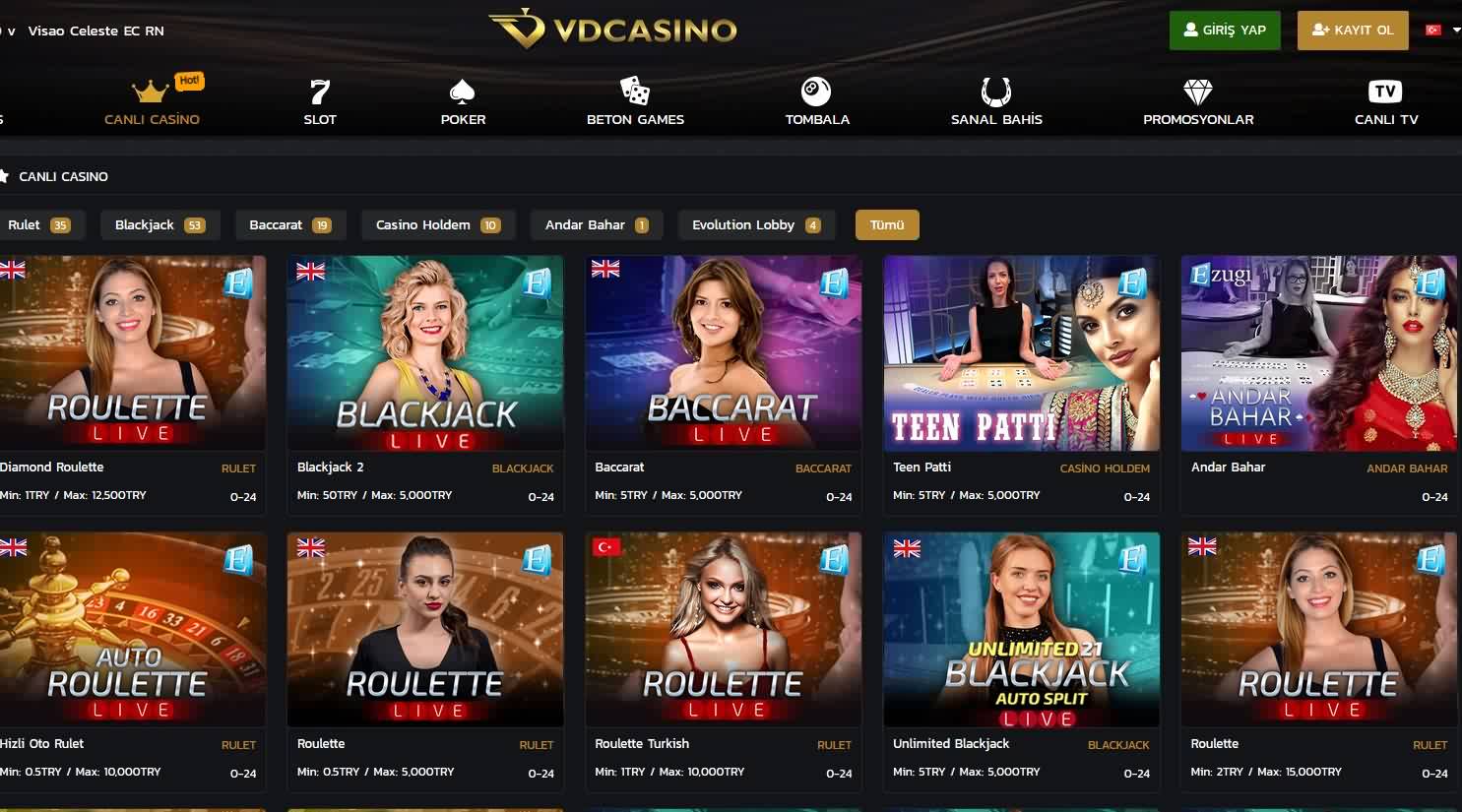The height and width of the screenshot is (812, 1462).
Task: Open the Andar Bahar live game thumbnail
Action: (1318, 353)
